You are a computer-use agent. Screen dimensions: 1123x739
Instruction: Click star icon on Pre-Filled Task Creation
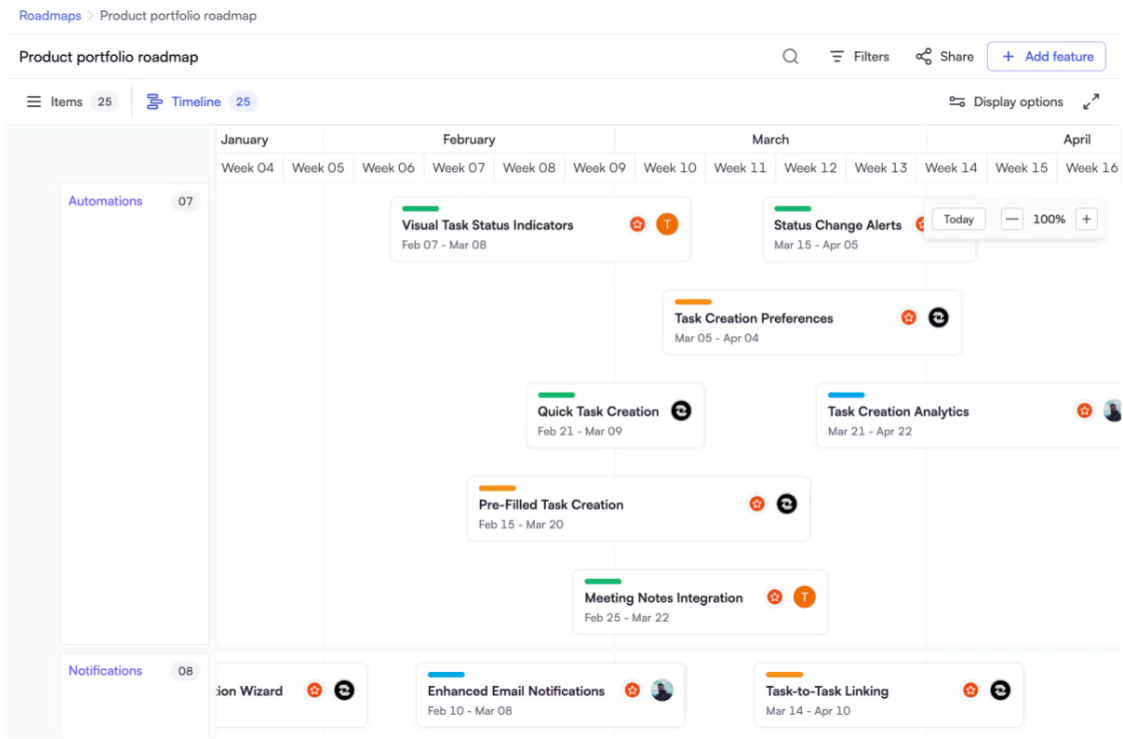click(757, 503)
